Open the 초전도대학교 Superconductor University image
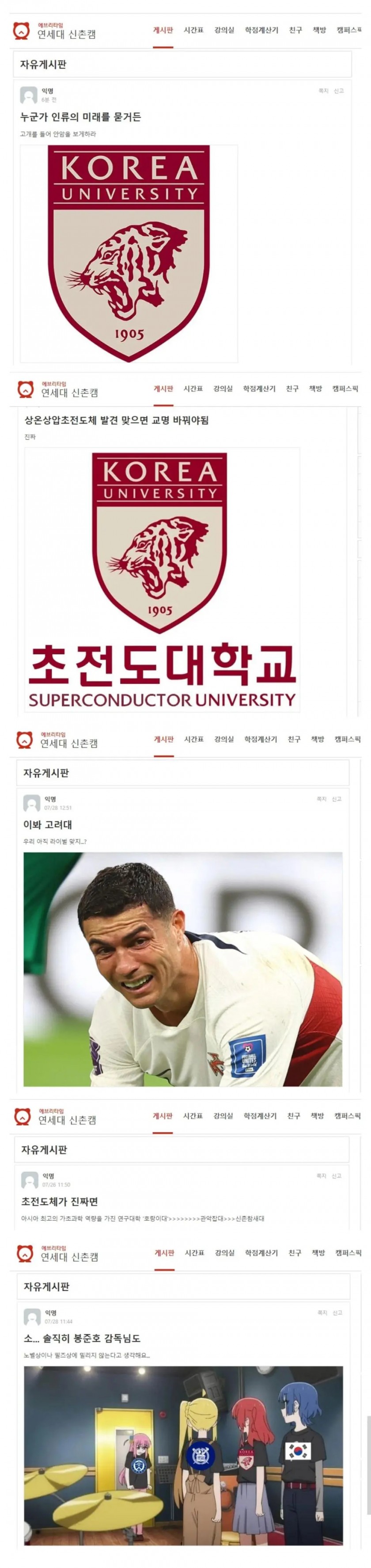371x1568 pixels. tap(162, 580)
